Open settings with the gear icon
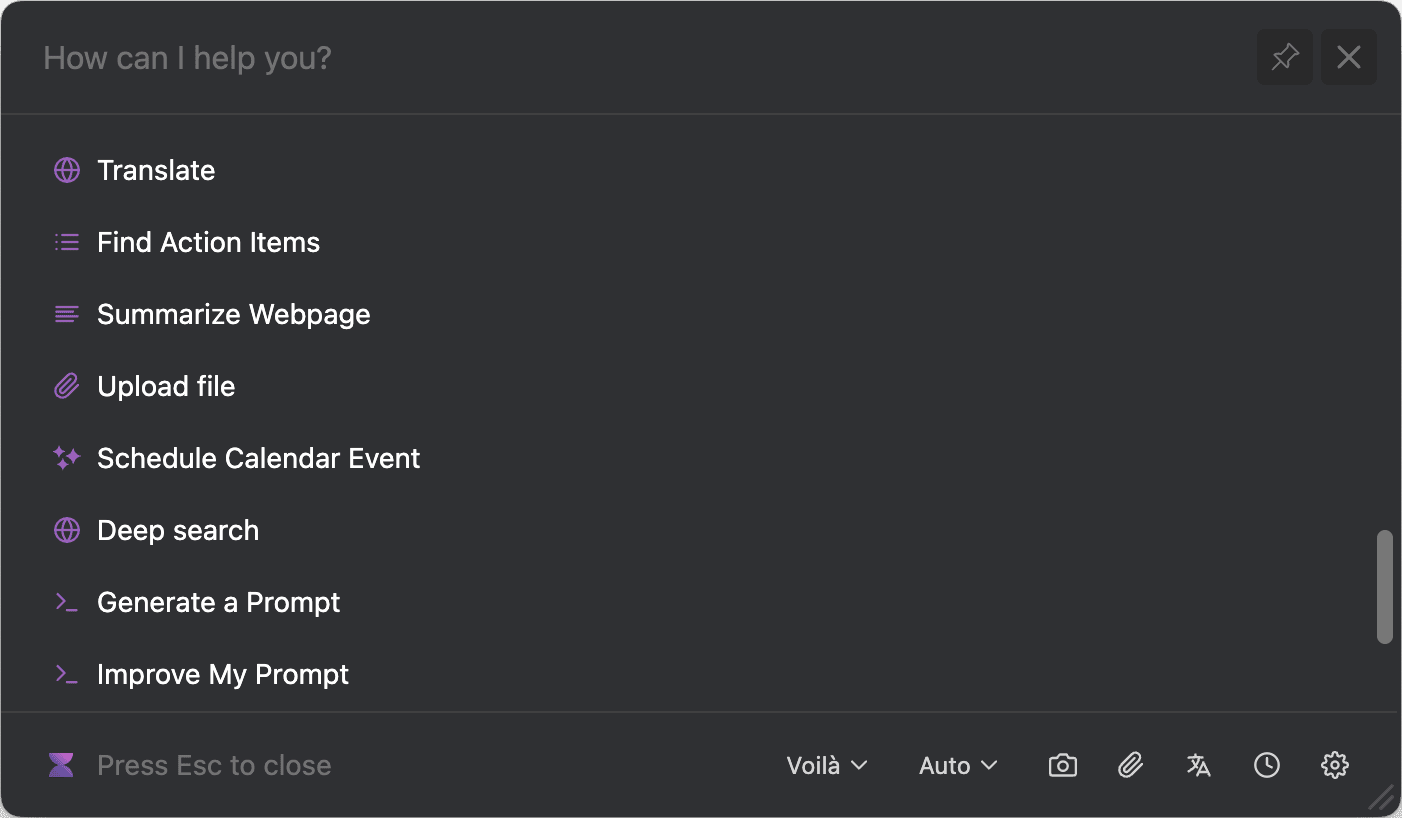This screenshot has width=1402, height=818. tap(1334, 765)
